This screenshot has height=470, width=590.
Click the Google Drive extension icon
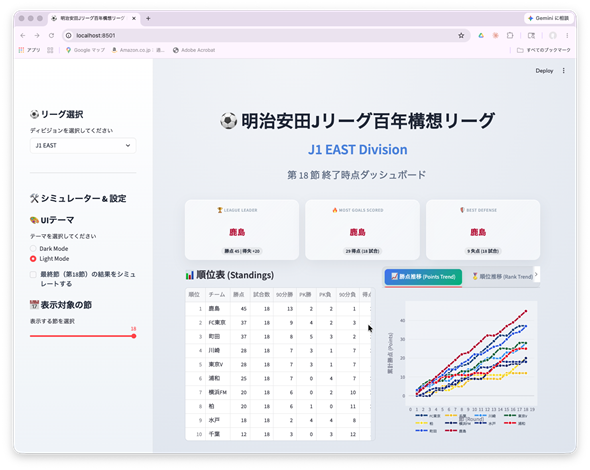point(481,35)
